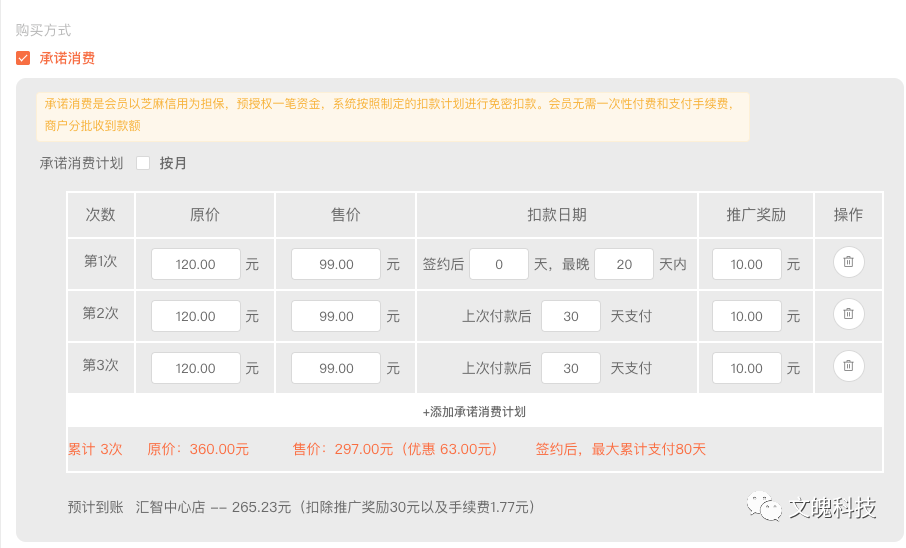
Task: Edit the 原价 field for 第3次
Action: coord(196,368)
